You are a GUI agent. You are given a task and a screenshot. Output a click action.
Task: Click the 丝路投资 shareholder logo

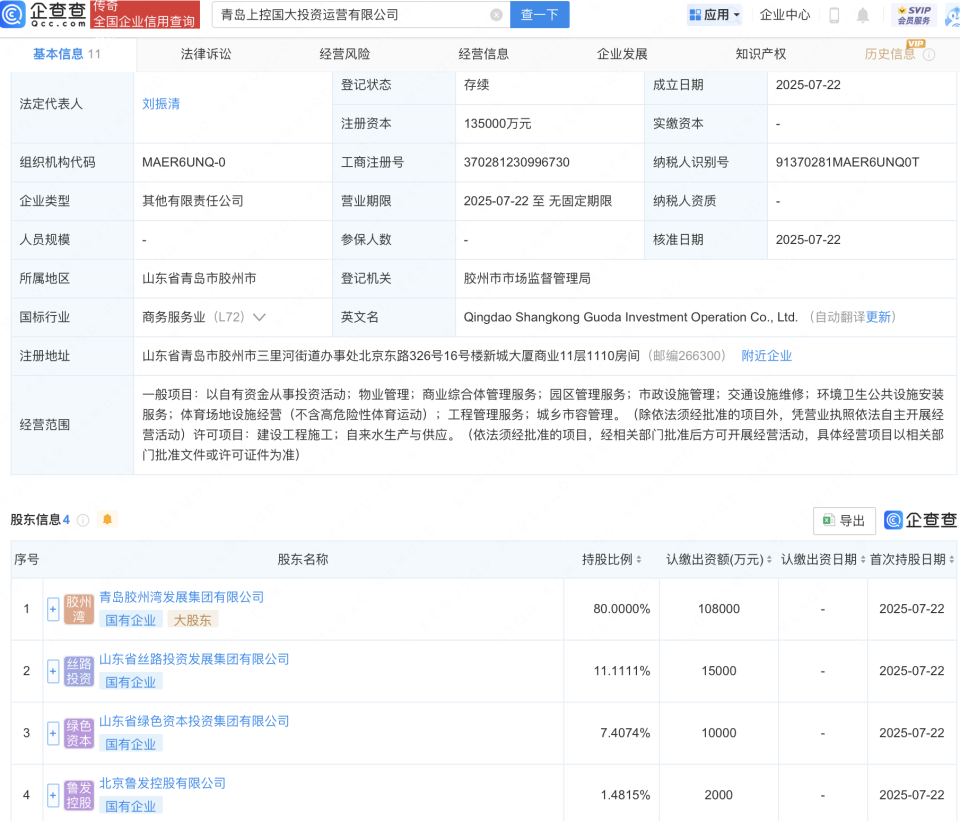tap(79, 671)
